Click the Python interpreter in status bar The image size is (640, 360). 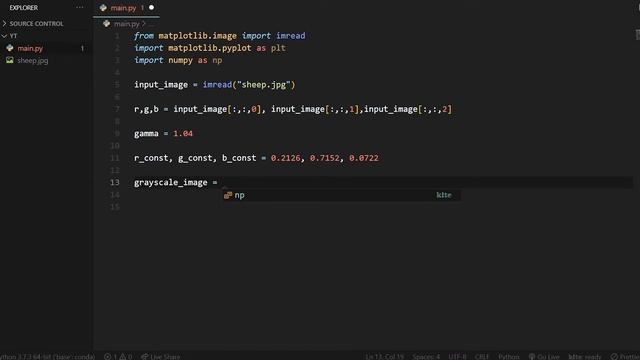47,356
